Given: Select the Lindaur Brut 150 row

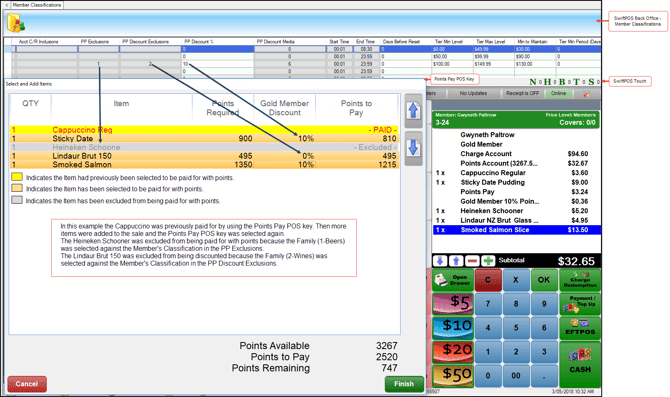Looking at the screenshot, I should click(205, 156).
